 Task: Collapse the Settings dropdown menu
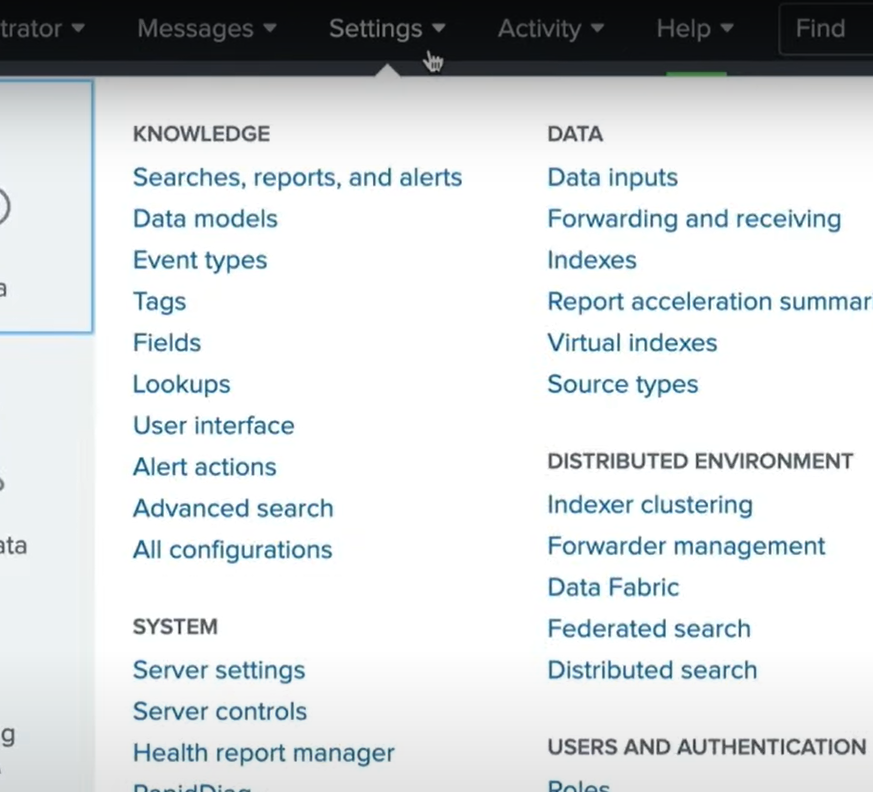click(x=386, y=29)
